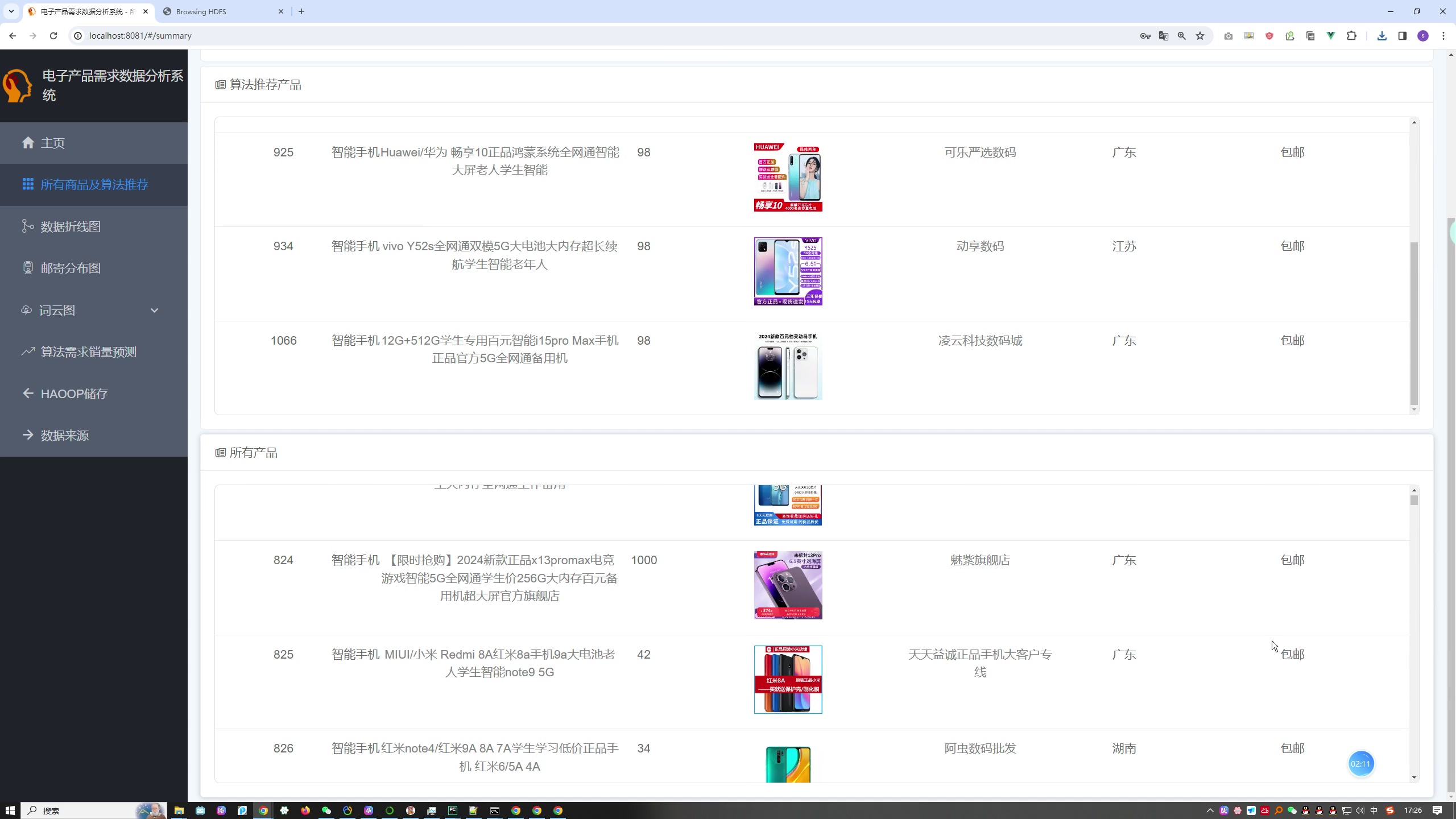The width and height of the screenshot is (1456, 819).
Task: Click the address bar URL
Action: pos(140,35)
